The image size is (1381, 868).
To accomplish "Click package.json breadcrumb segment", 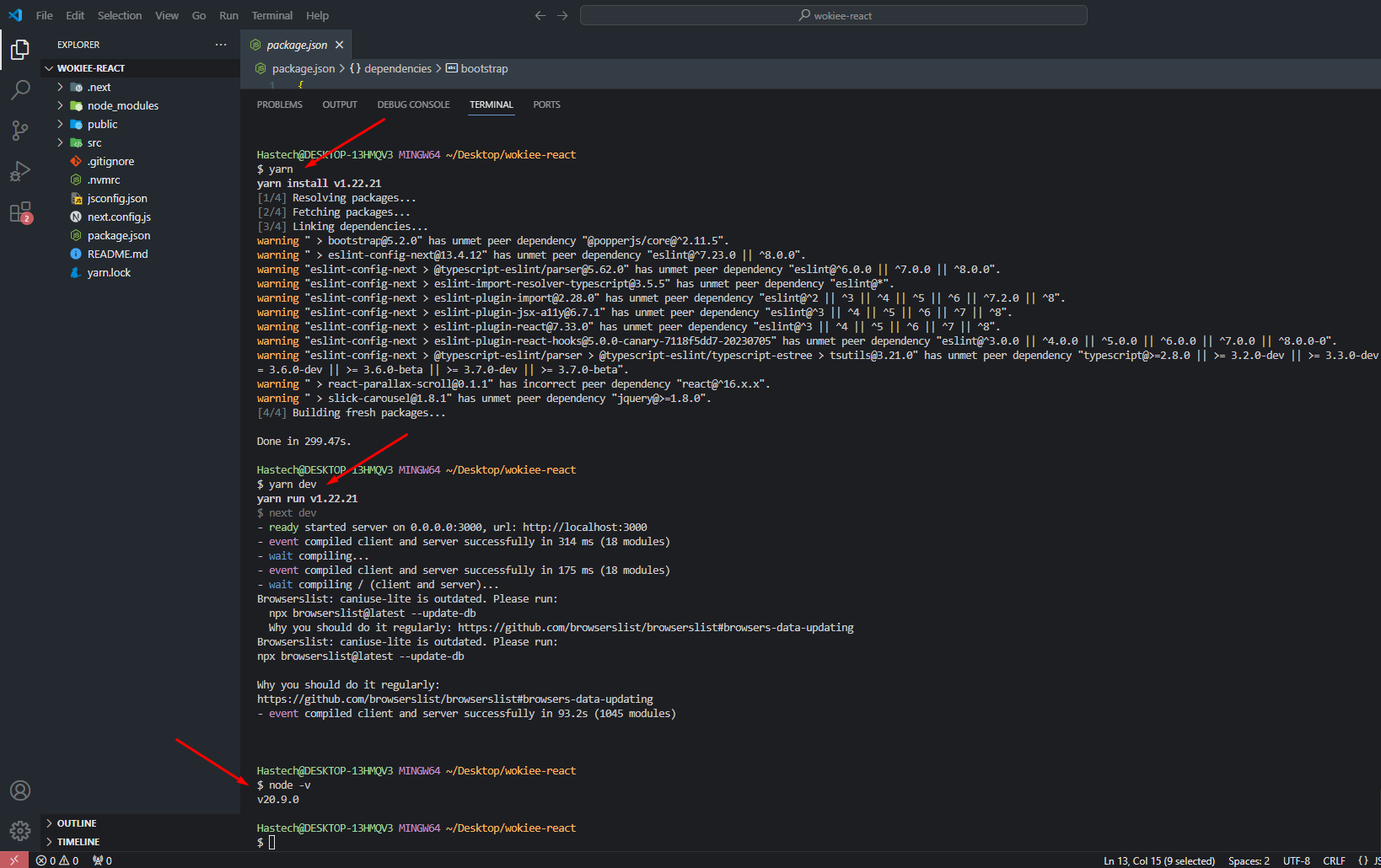I will click(x=295, y=68).
